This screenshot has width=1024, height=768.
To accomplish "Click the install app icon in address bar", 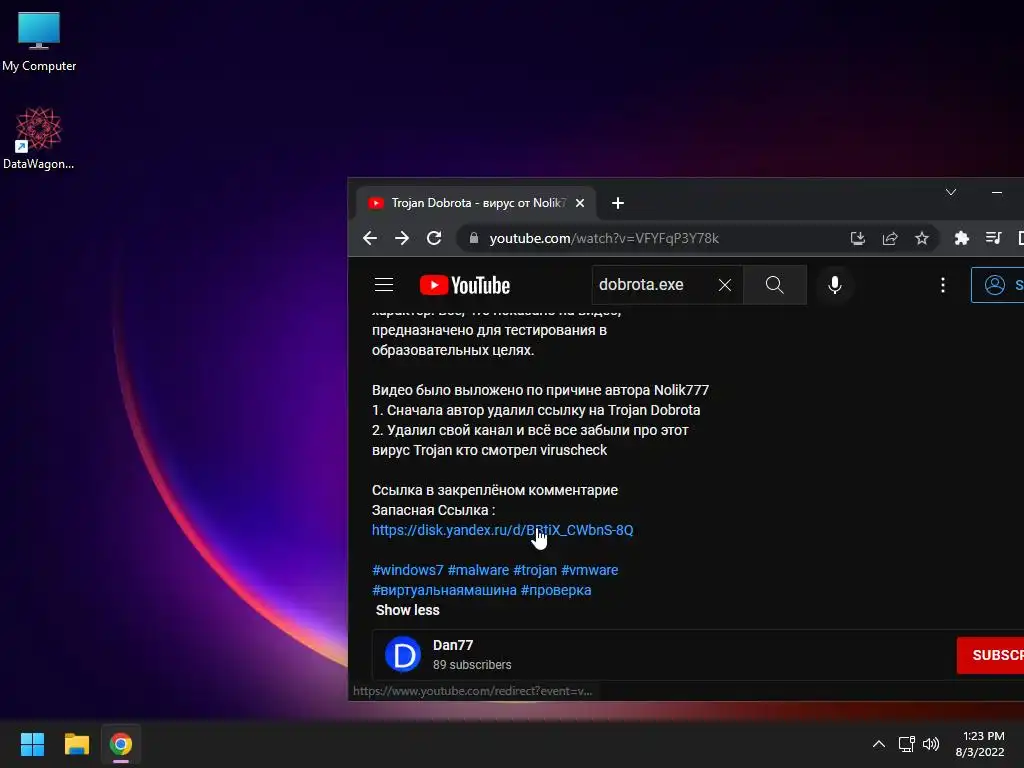I will coord(857,238).
